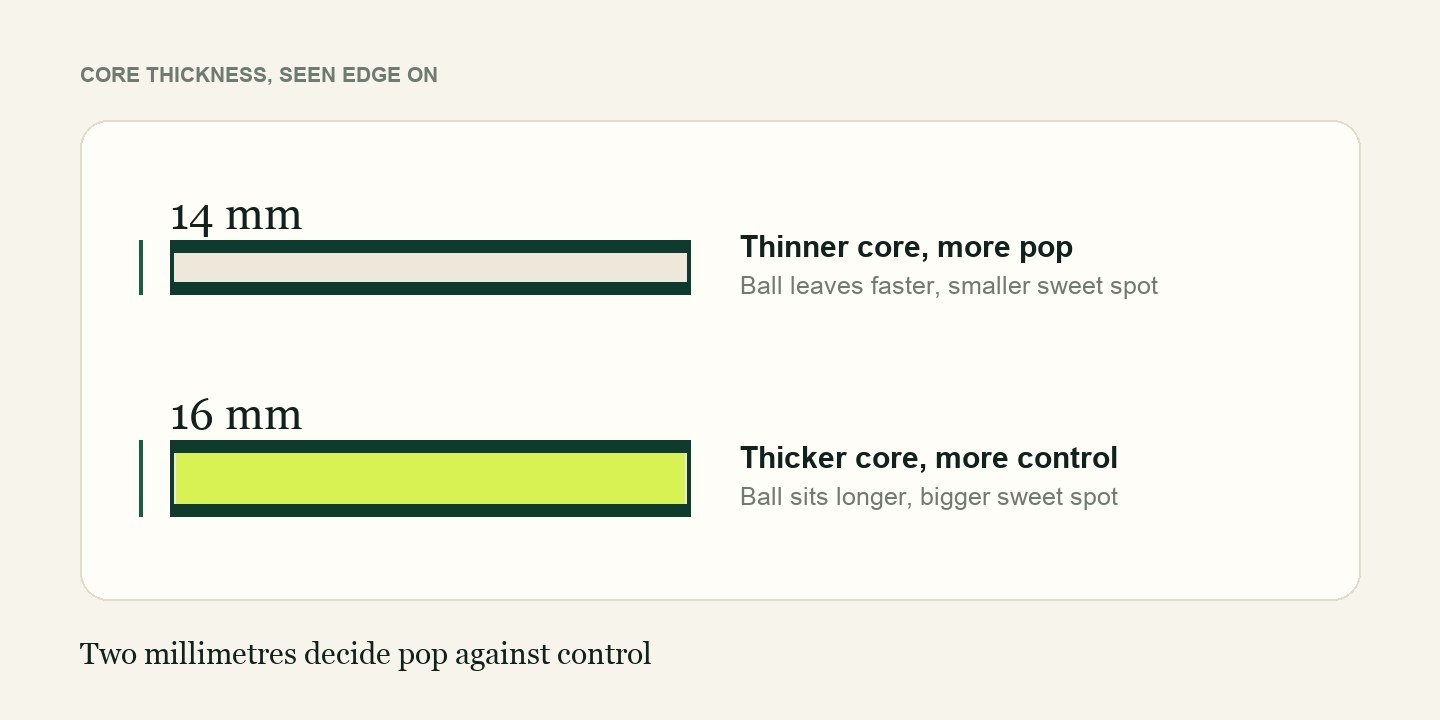Click the 16 mm thickness label
Image resolution: width=1440 pixels, height=720 pixels.
click(236, 416)
